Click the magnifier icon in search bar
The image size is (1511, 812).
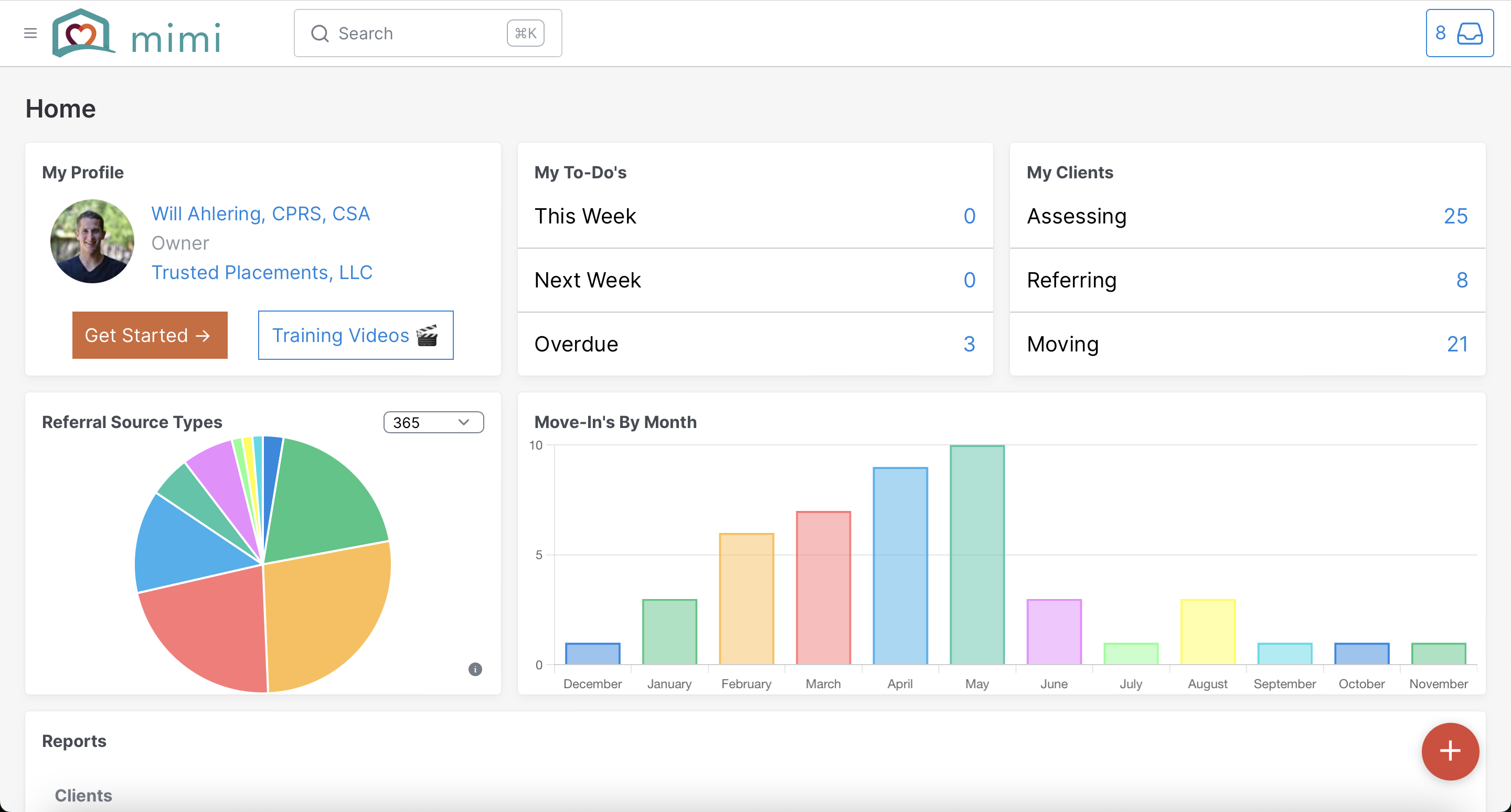(x=320, y=34)
